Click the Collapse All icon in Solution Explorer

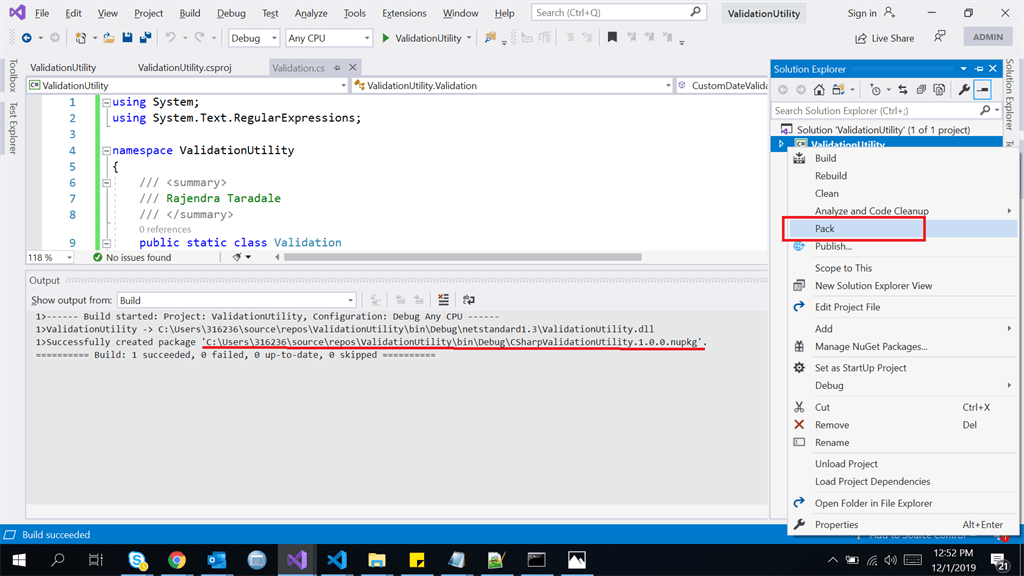click(921, 89)
